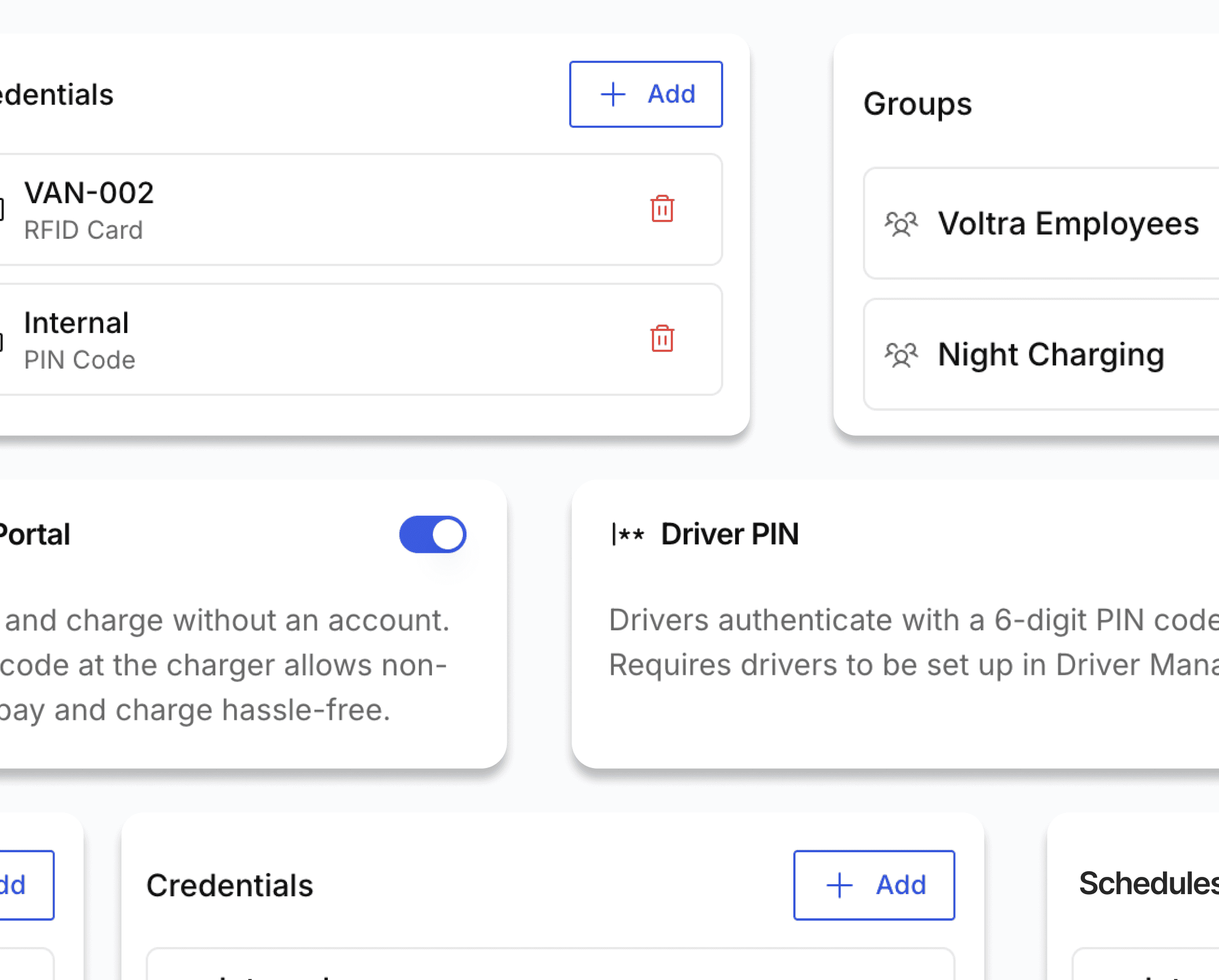Click the Driver PIN asterisk icon
Image resolution: width=1219 pixels, height=980 pixels.
click(x=628, y=534)
